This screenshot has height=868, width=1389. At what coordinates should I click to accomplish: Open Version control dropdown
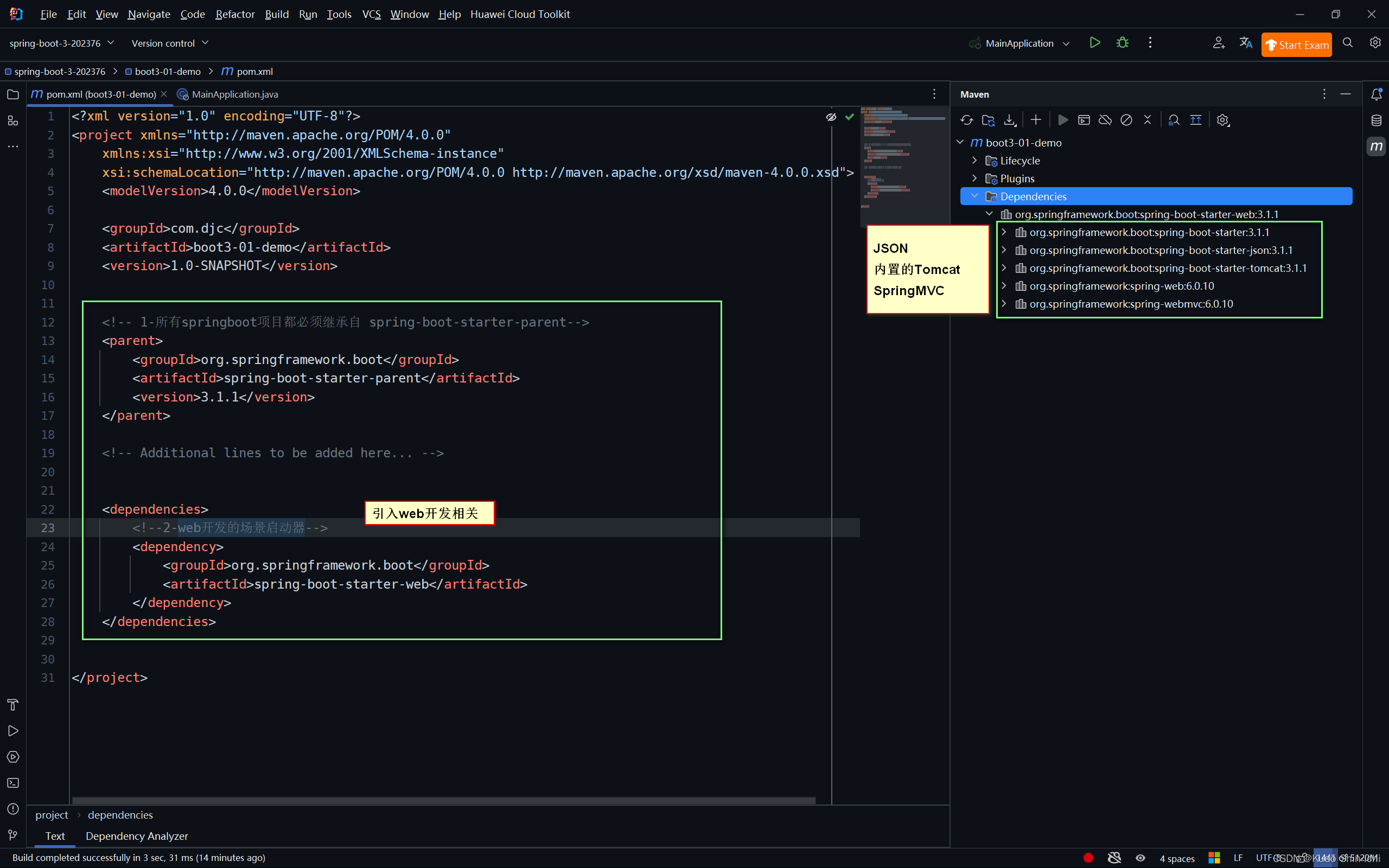point(170,43)
